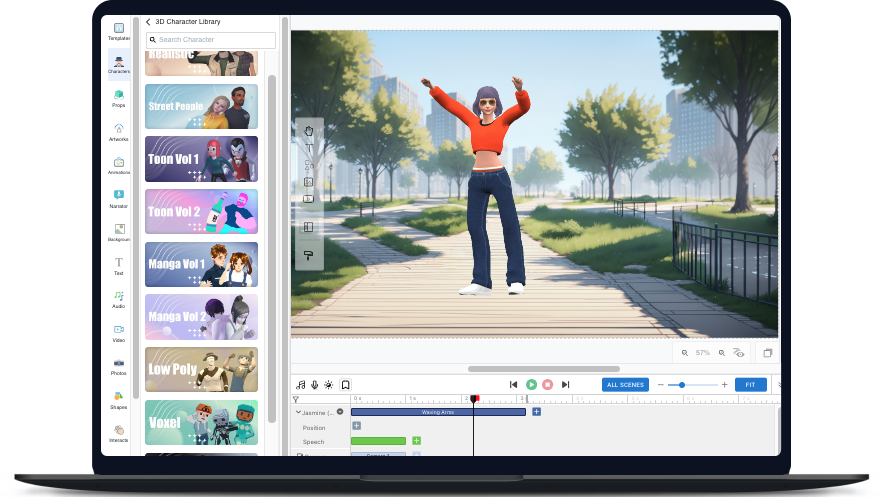Image resolution: width=880 pixels, height=497 pixels.
Task: Toggle the brightness effects icon above timeline
Action: point(328,385)
